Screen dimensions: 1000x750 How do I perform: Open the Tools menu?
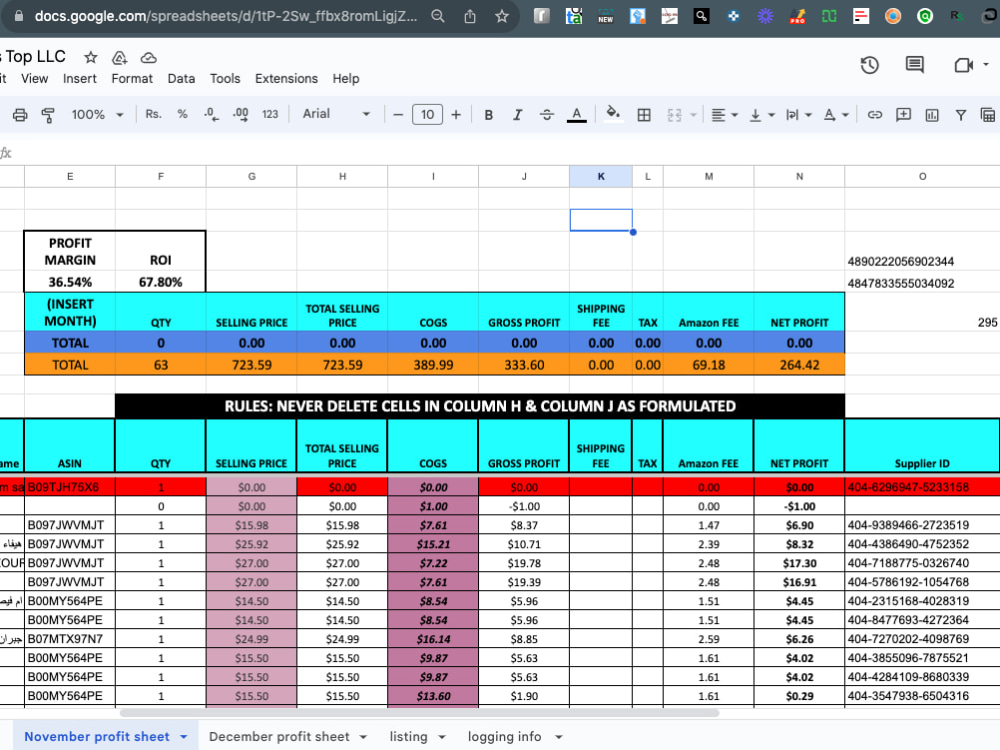225,78
